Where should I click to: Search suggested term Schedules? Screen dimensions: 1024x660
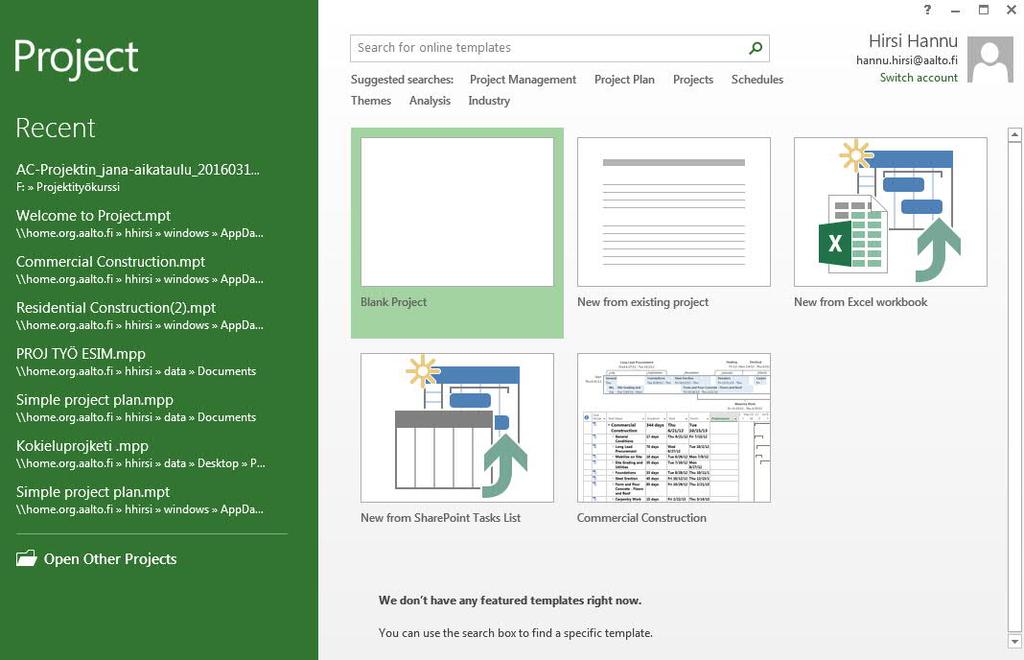click(x=757, y=80)
